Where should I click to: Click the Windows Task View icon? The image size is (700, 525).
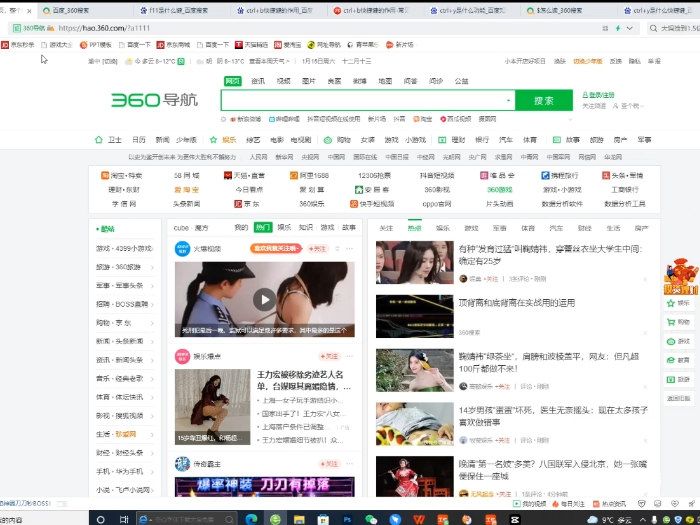tap(124, 519)
